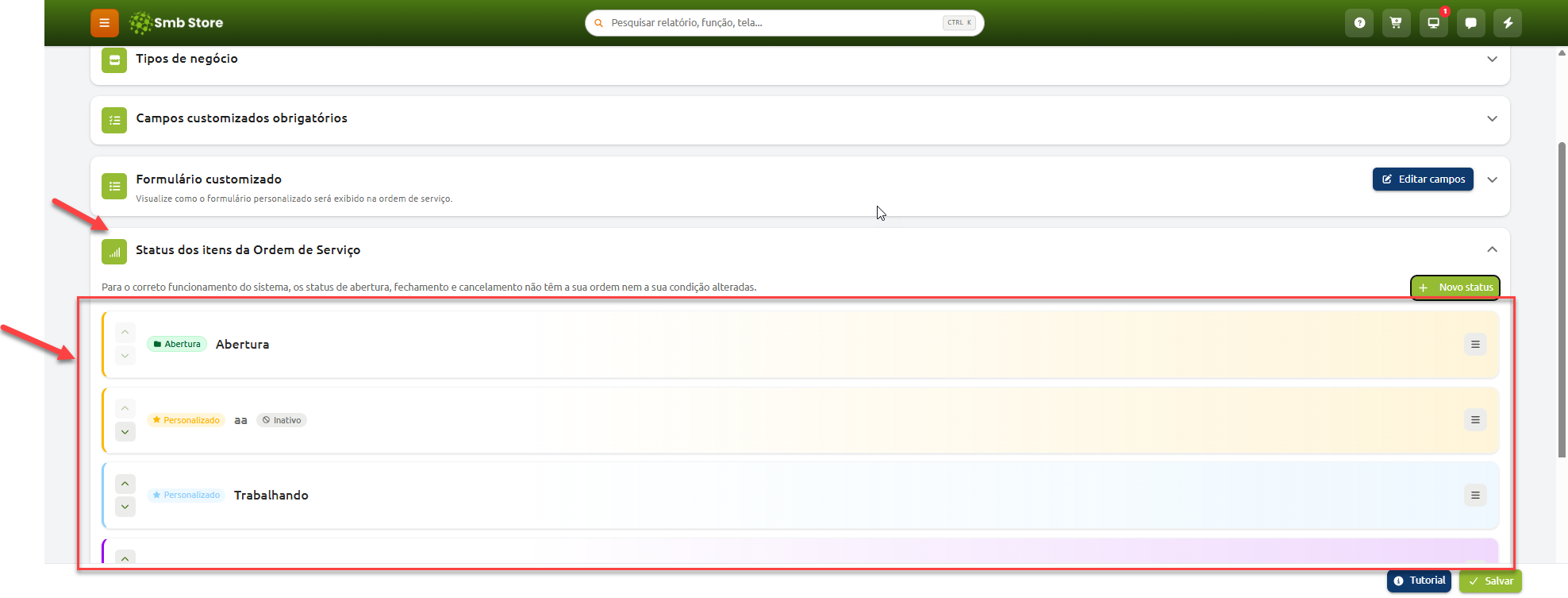The width and height of the screenshot is (1568, 598).
Task: Open the help question mark icon
Action: pyautogui.click(x=1359, y=23)
